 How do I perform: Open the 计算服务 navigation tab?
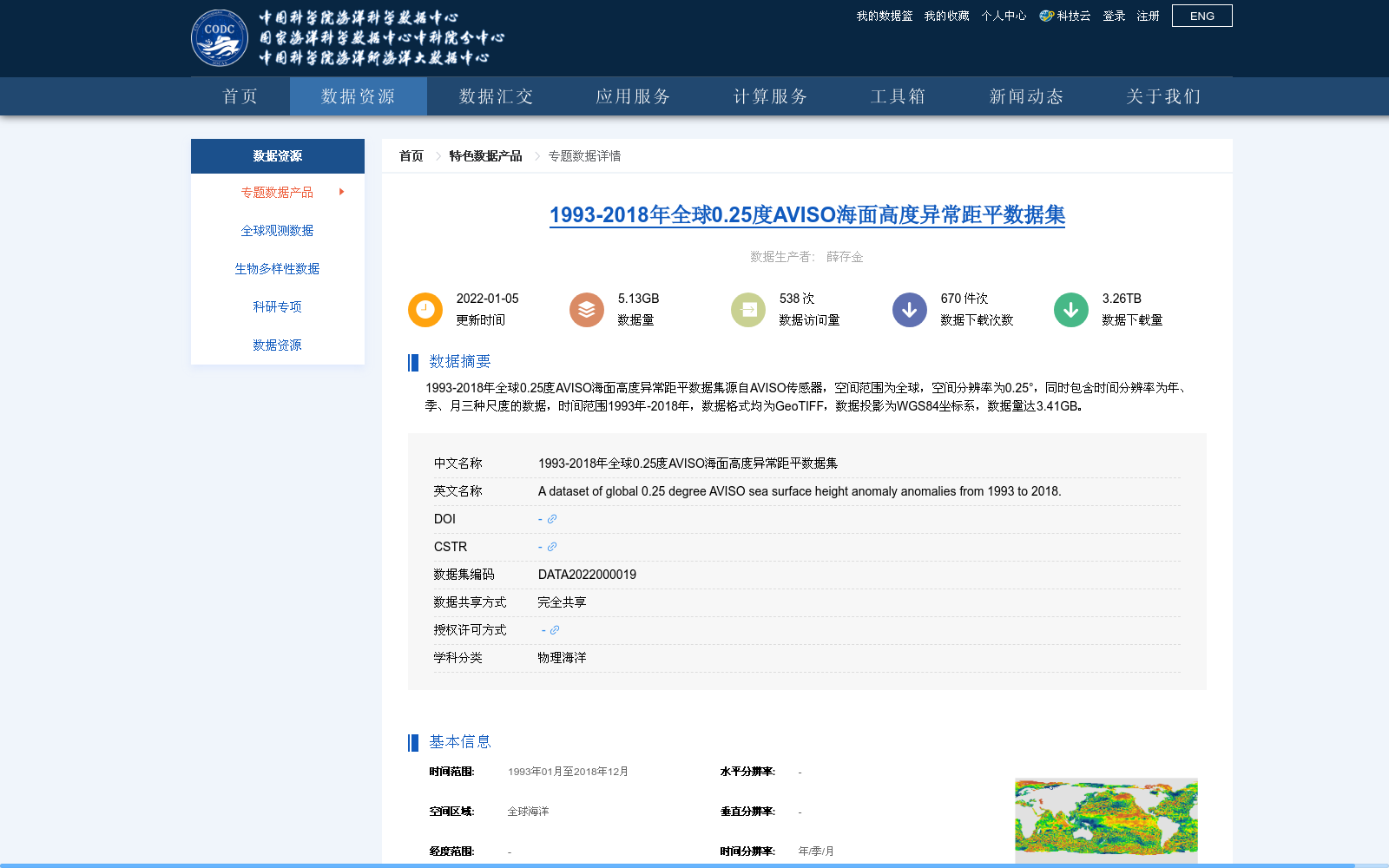[770, 96]
